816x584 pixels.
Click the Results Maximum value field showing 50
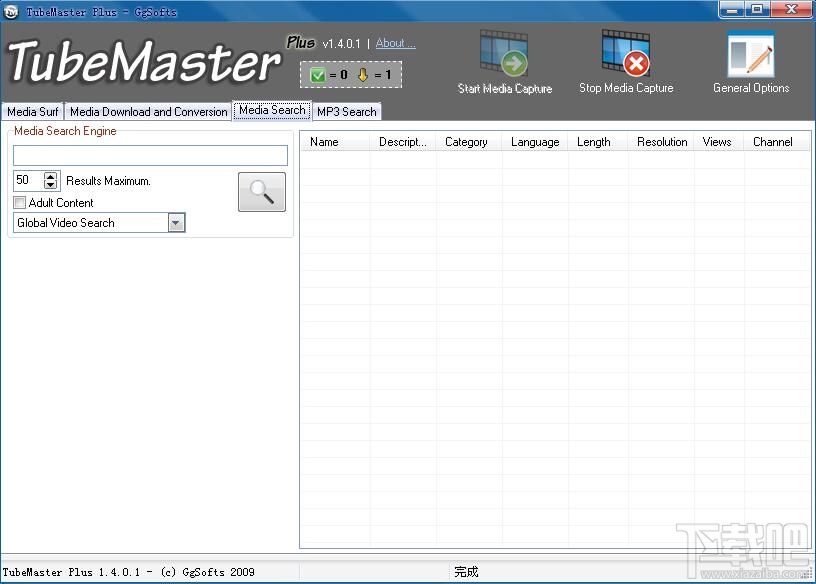click(29, 181)
